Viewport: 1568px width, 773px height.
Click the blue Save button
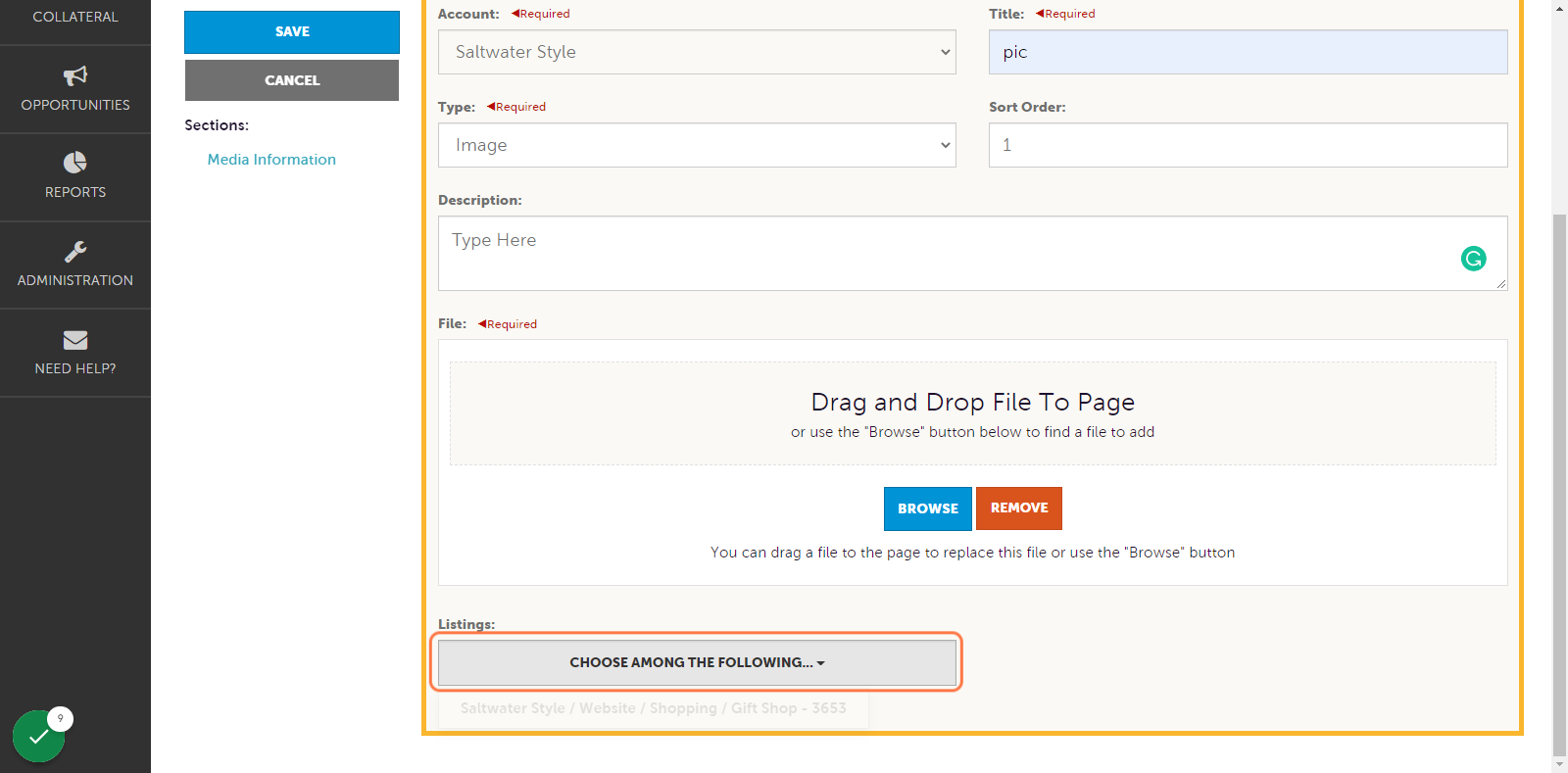[x=292, y=31]
